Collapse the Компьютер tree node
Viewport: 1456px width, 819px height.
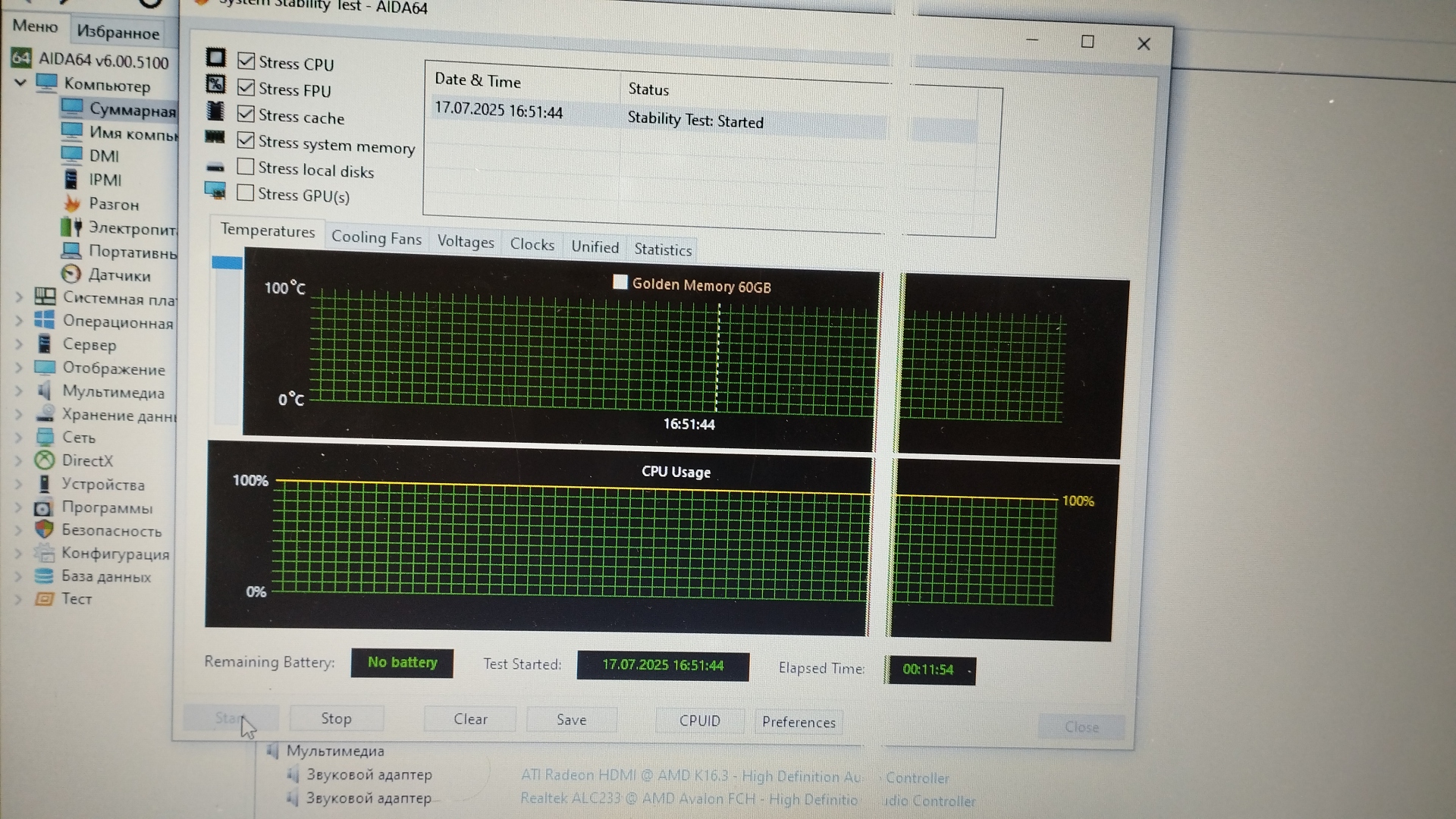(x=20, y=83)
